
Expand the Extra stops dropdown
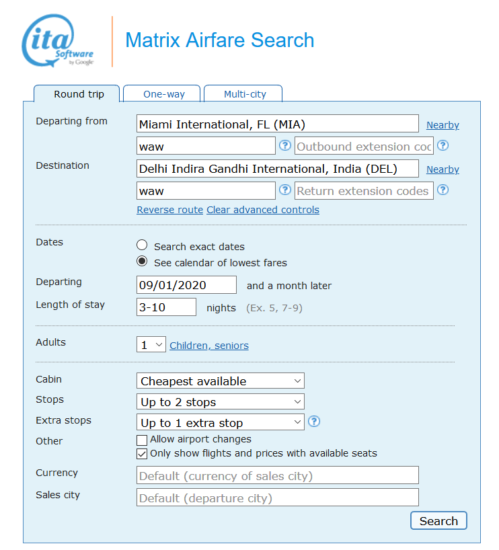[220, 423]
